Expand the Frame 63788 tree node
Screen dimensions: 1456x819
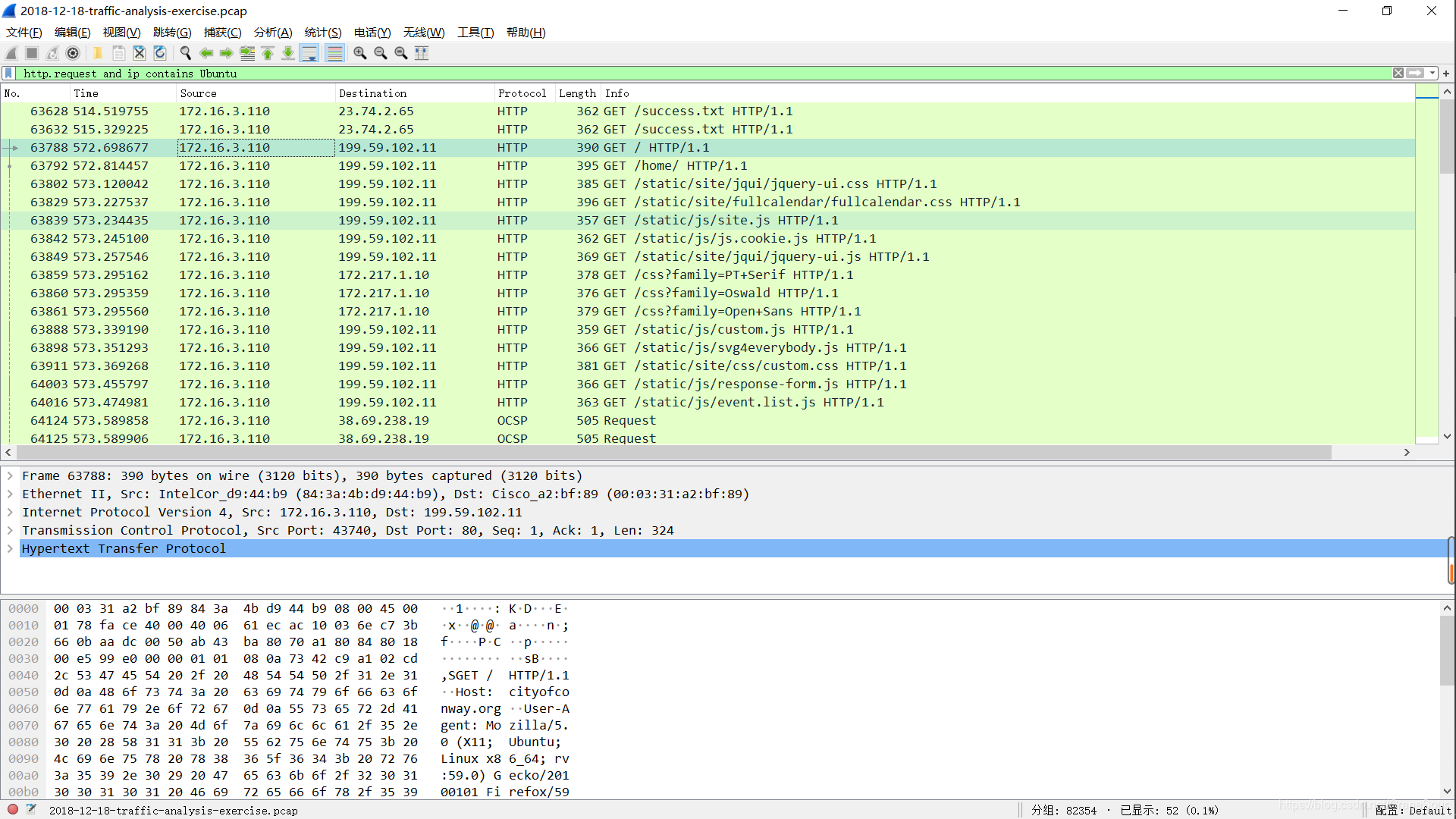(10, 476)
